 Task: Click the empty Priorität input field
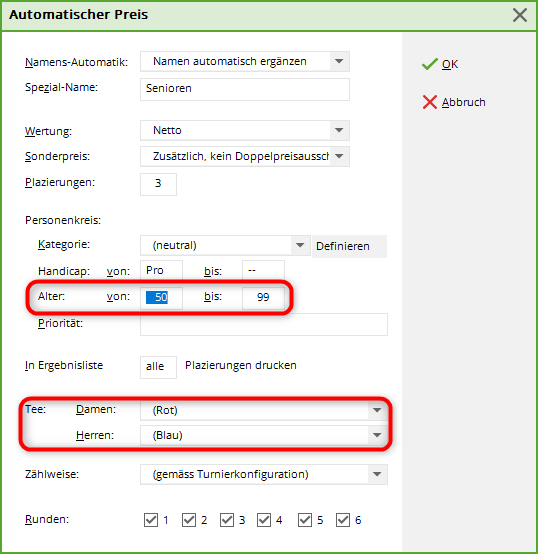[264, 324]
